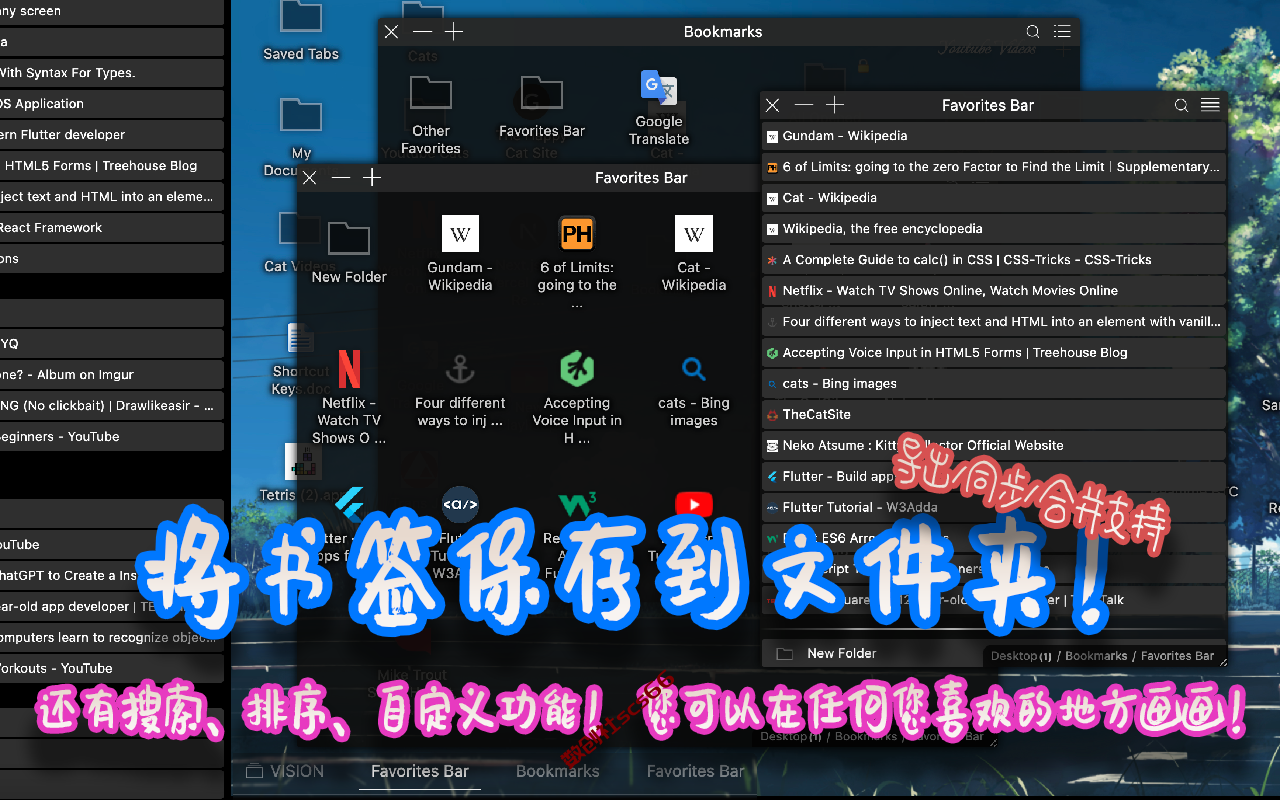Open the My Documents desktop folder
This screenshot has height=800, width=1280.
[x=301, y=115]
